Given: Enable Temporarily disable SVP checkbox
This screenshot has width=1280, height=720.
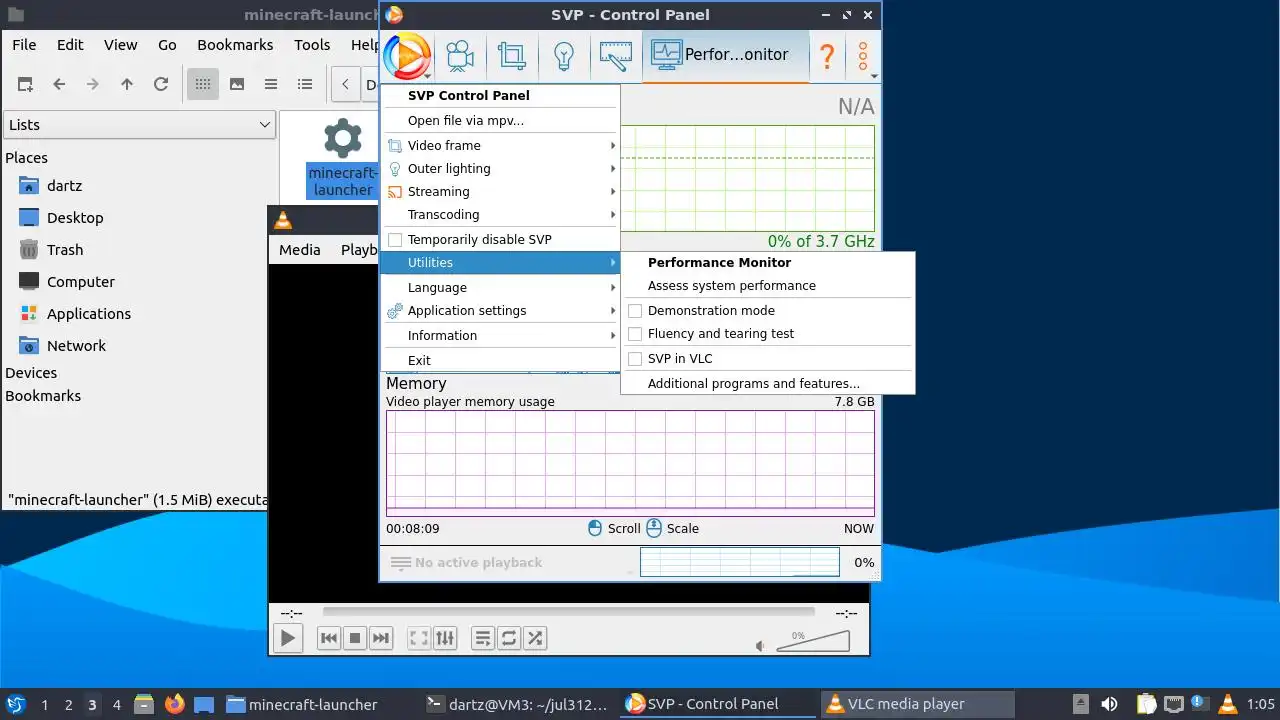Looking at the screenshot, I should point(395,240).
